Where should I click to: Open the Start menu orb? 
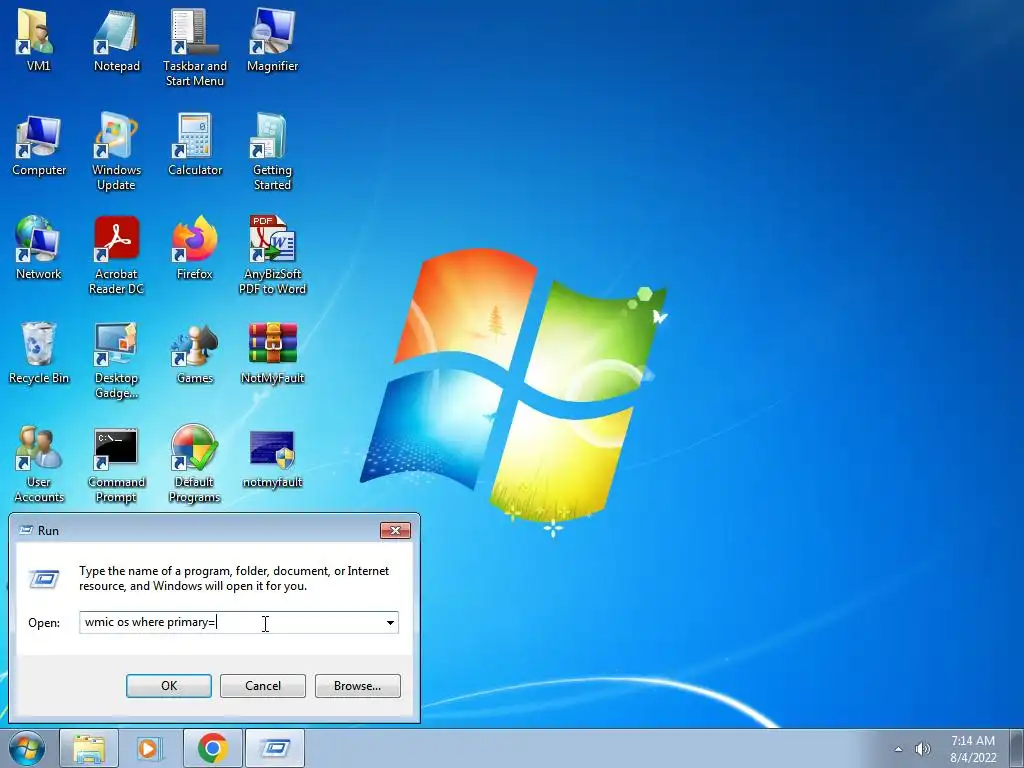pos(27,748)
